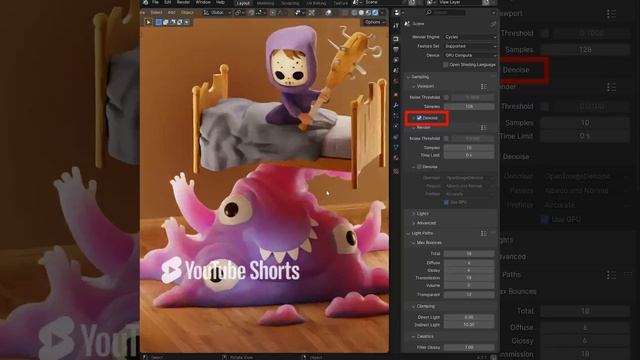The image size is (640, 360).
Task: Click the Filter Glossy value field
Action: 469,347
